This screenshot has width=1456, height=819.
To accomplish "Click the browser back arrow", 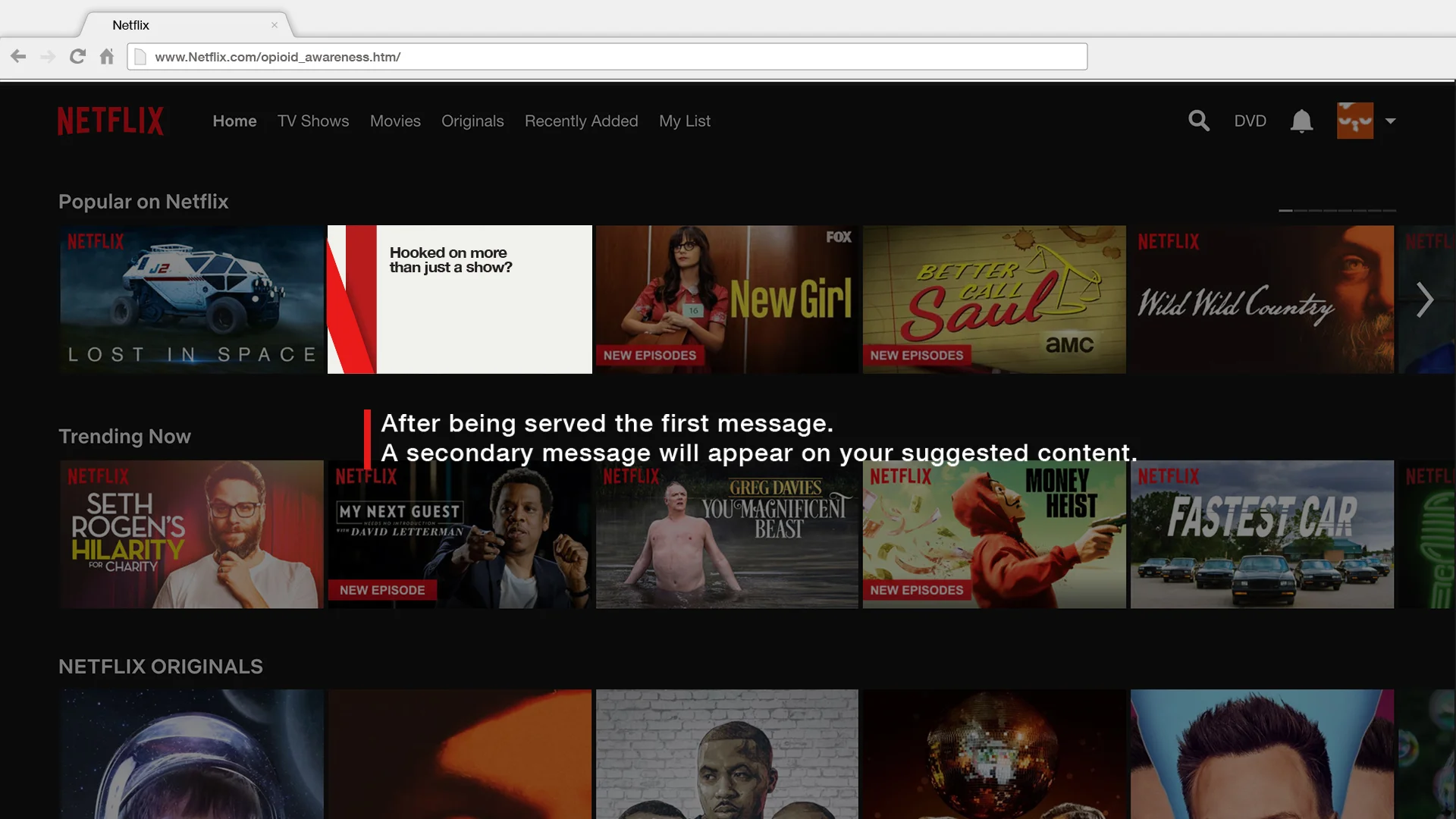I will [18, 56].
